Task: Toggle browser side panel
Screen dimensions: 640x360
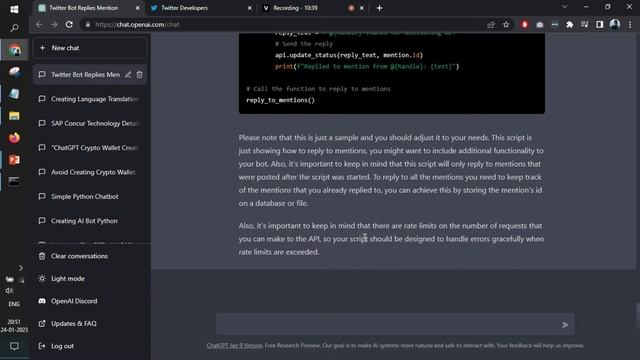Action: click(600, 24)
